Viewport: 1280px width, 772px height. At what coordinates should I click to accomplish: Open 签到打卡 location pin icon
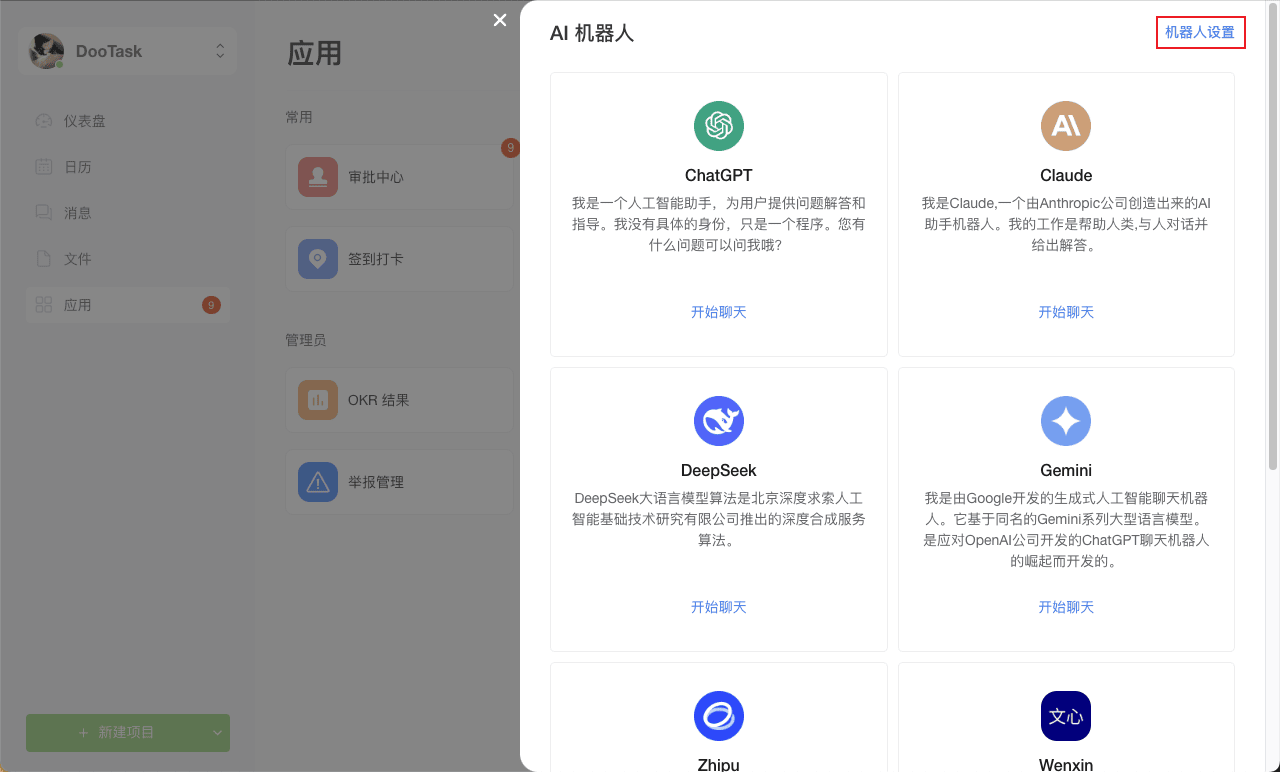click(318, 259)
